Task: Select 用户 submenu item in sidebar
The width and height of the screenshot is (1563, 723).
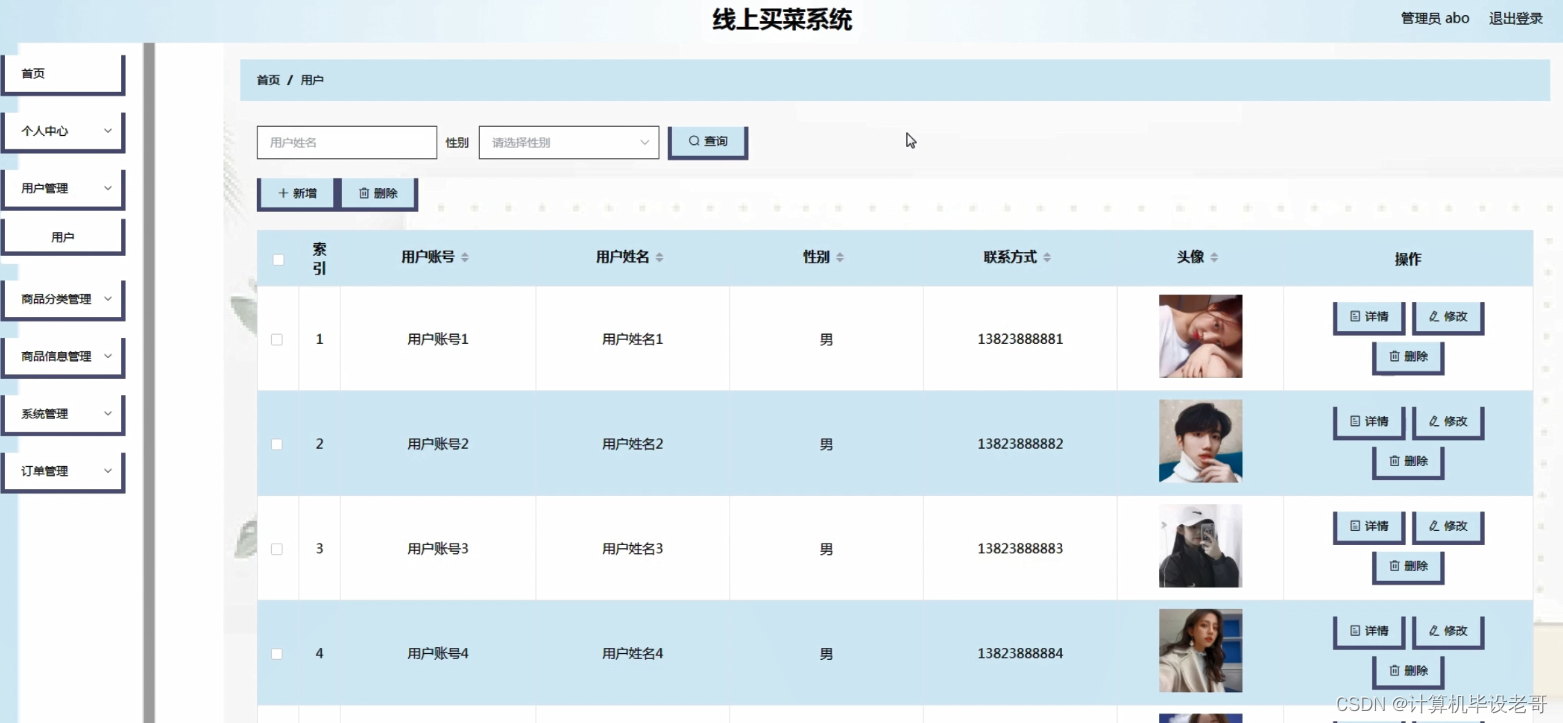Action: pyautogui.click(x=64, y=237)
